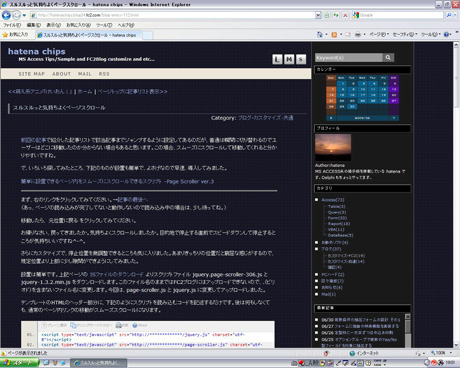Viewport: 460px width, 368px height.
Task: Open the お気に入り menu in menu bar
Action: [x=78, y=25]
